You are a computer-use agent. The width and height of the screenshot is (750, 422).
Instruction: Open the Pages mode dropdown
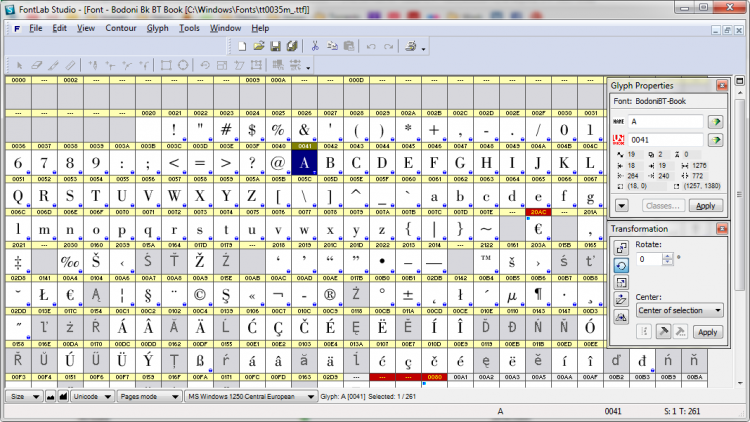click(x=149, y=396)
